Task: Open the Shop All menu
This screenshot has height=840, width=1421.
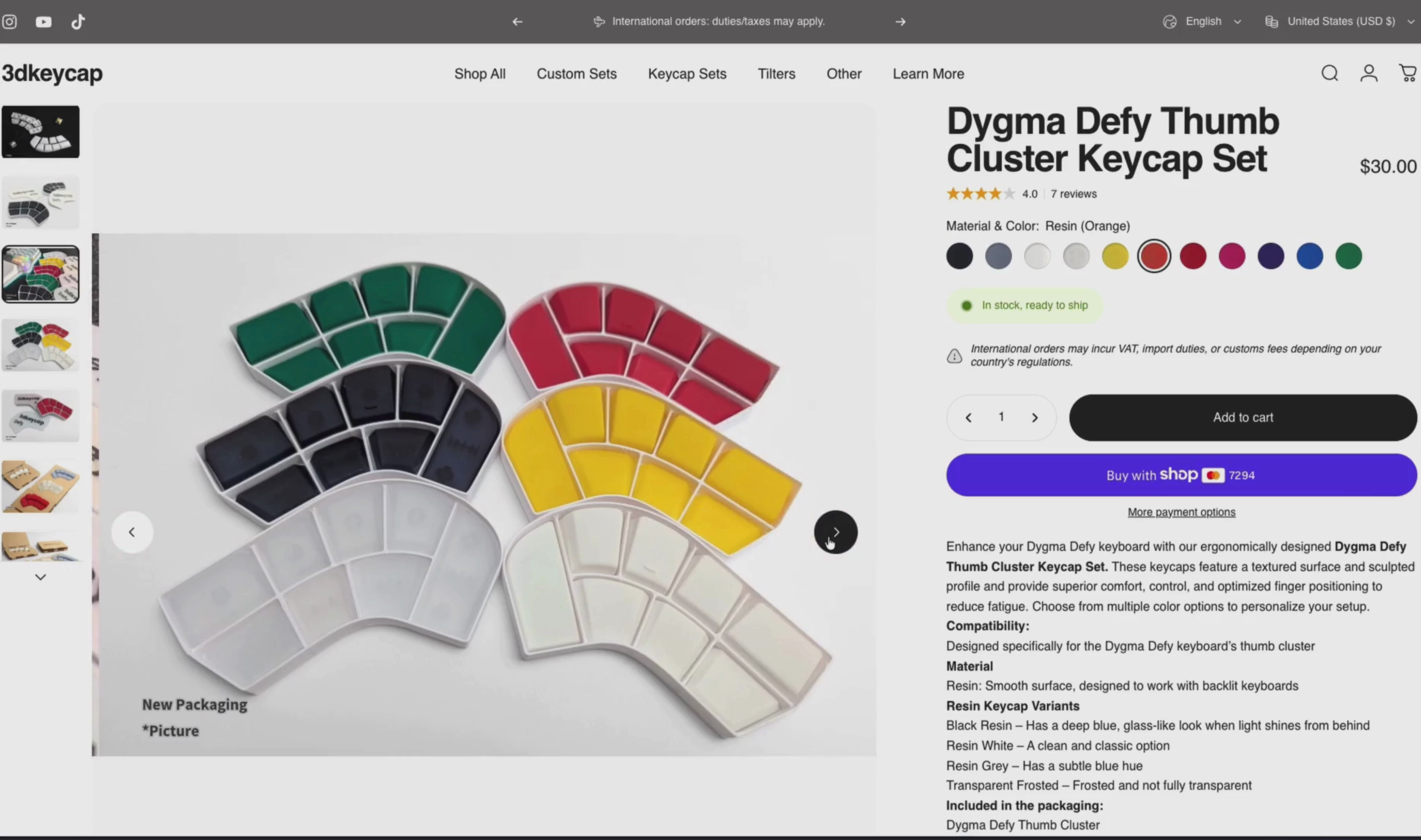Action: pos(479,74)
